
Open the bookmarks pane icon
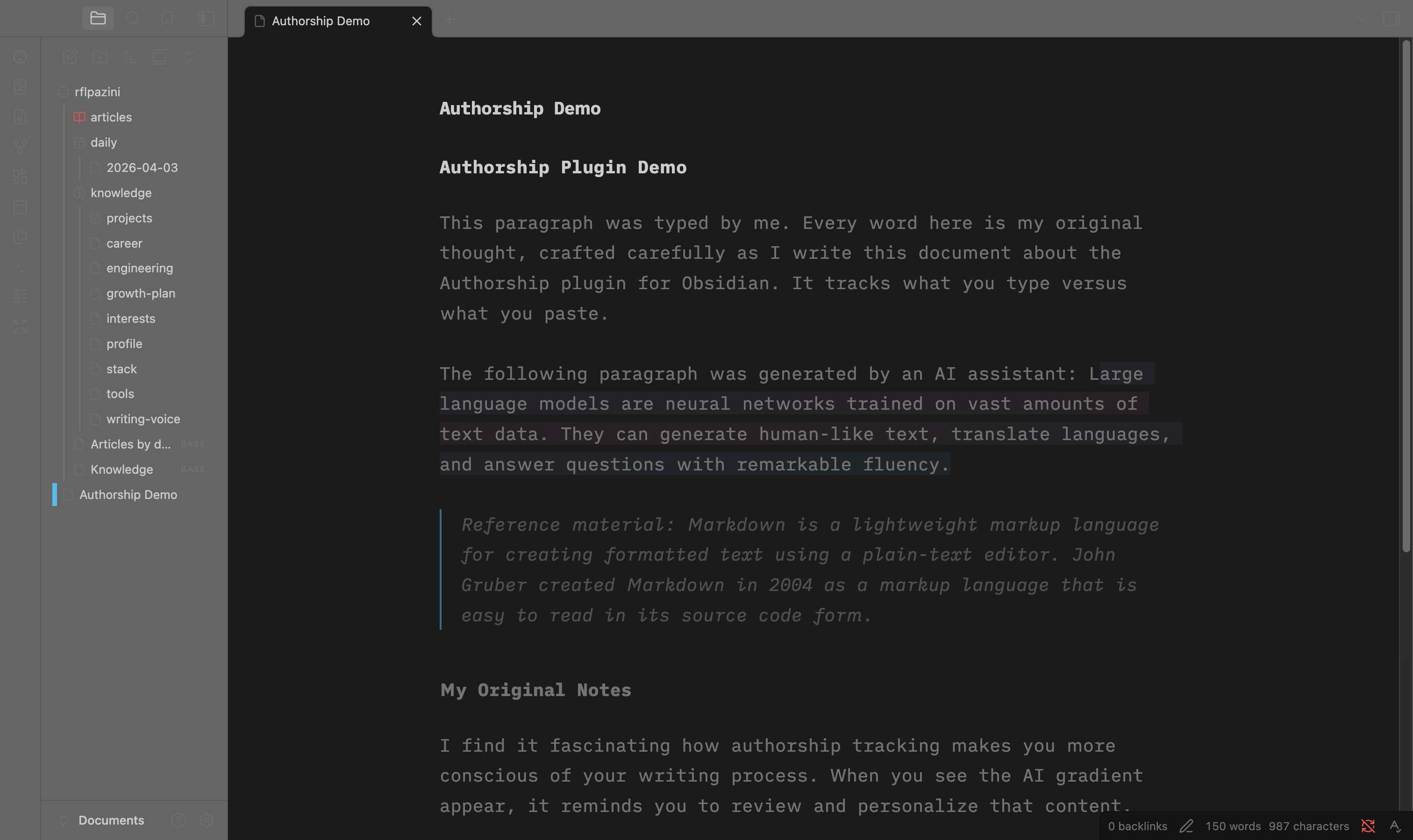(x=167, y=19)
